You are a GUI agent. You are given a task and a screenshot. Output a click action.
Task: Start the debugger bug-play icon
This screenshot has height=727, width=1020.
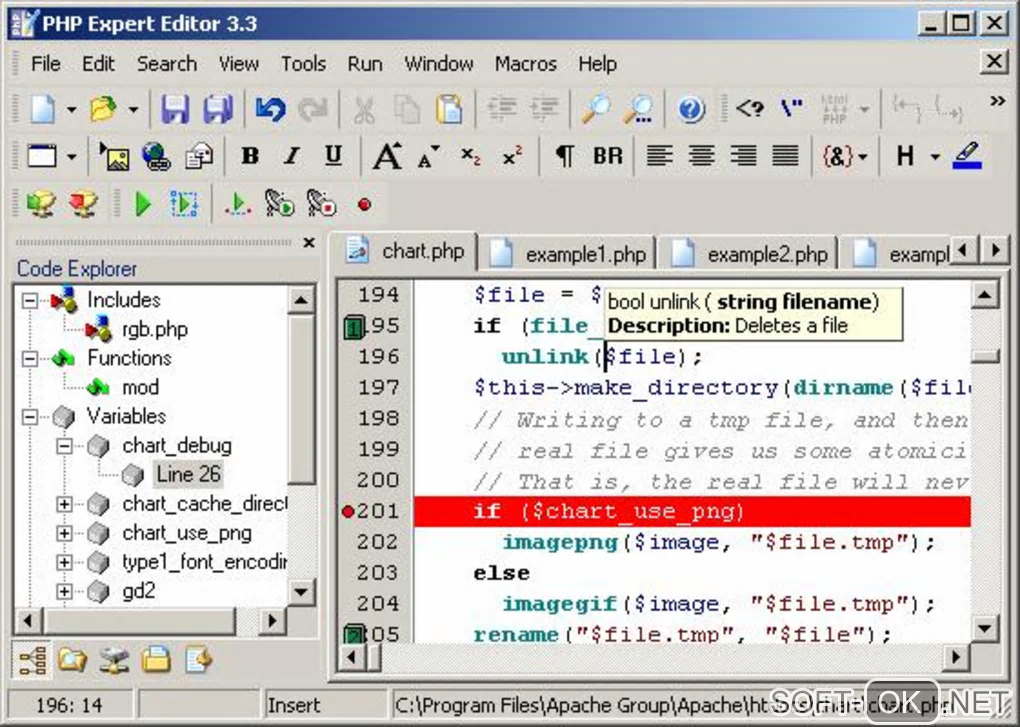click(280, 204)
